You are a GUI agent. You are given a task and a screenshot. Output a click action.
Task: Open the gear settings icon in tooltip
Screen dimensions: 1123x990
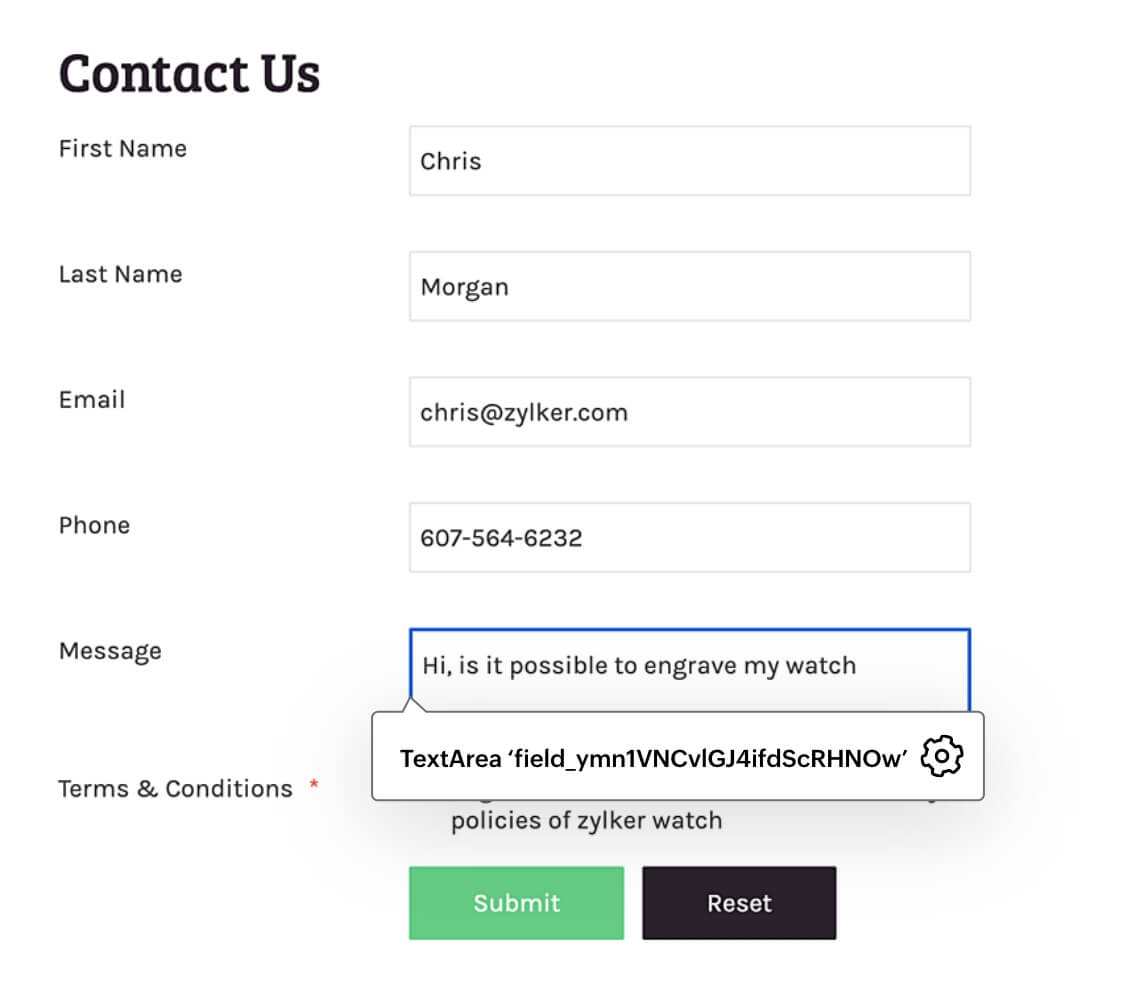point(941,756)
